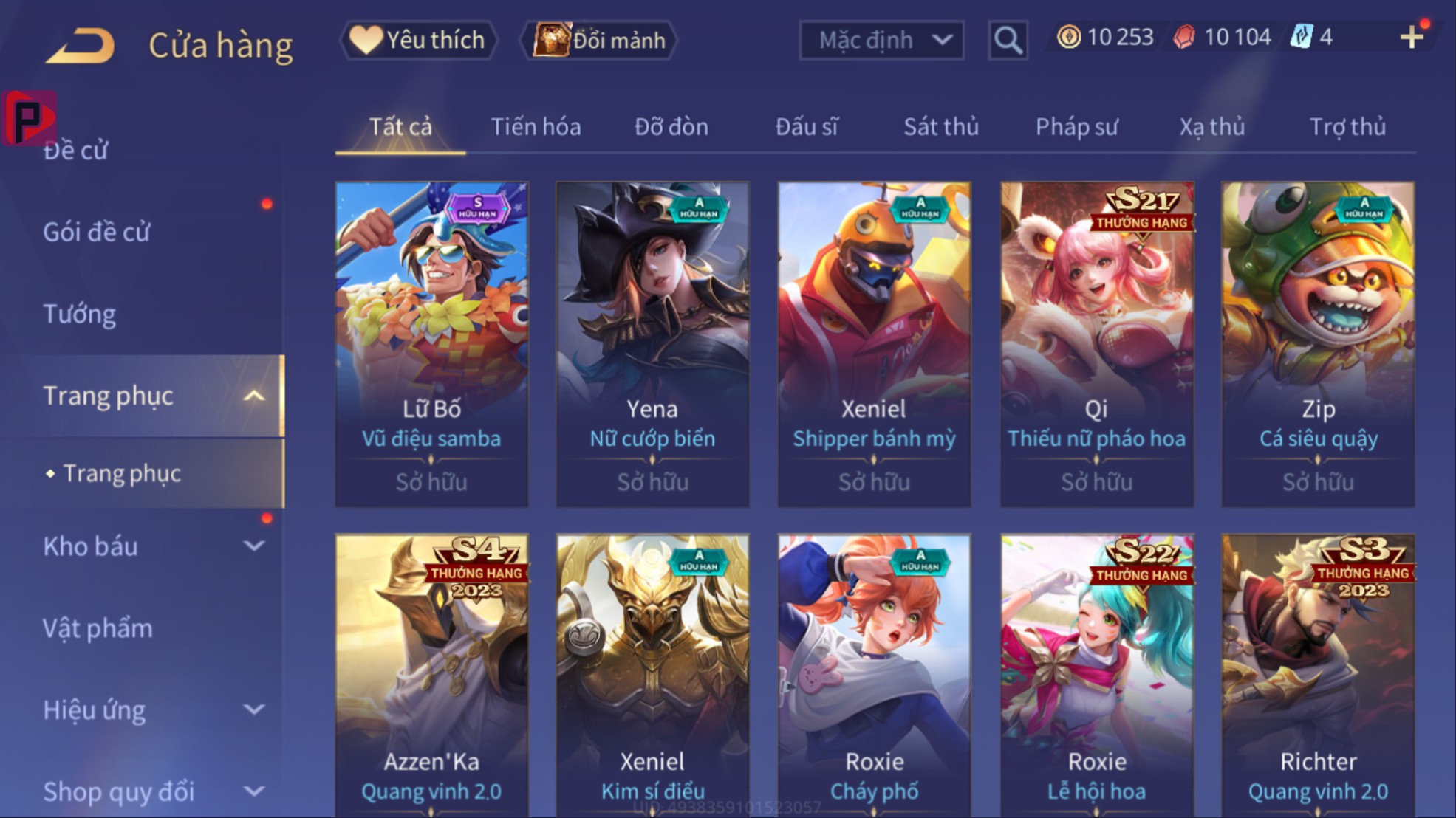
Task: Switch to the Sát thủ tab
Action: point(941,127)
